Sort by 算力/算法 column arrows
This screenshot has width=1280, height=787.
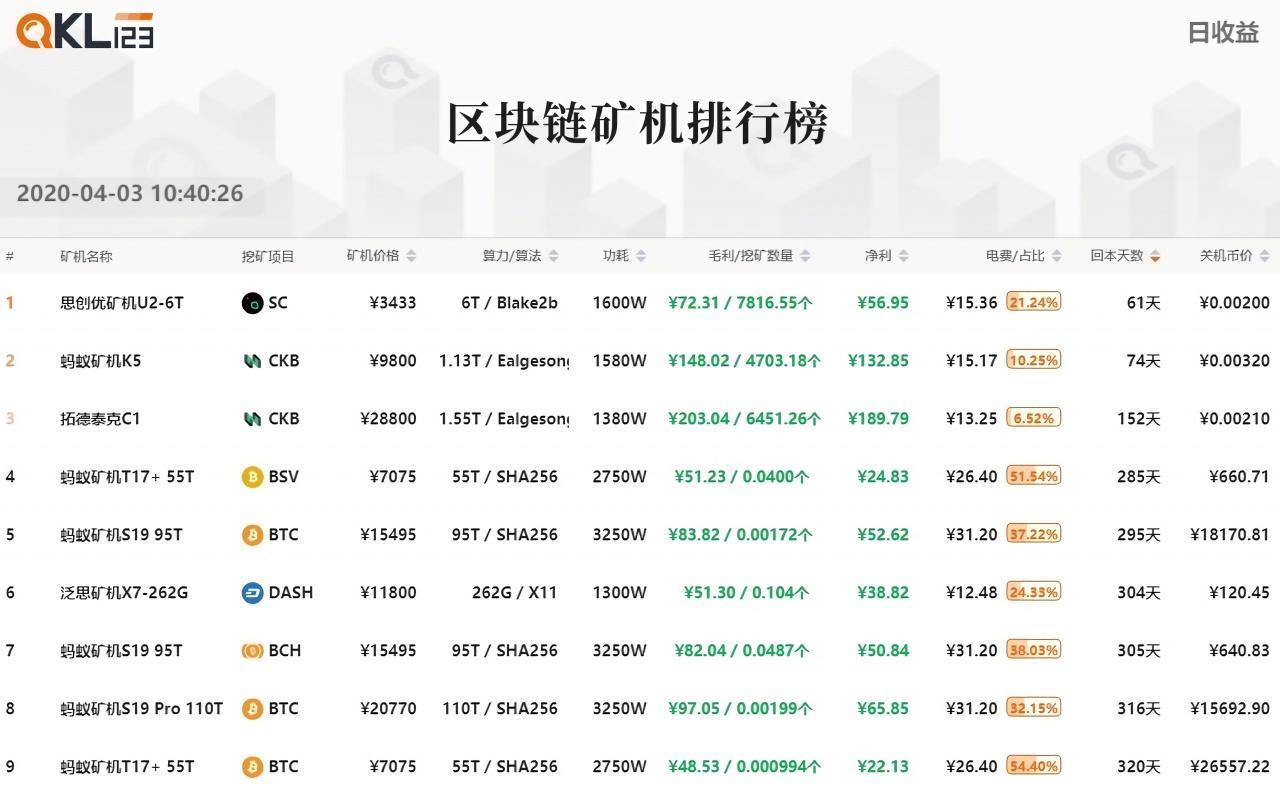click(553, 256)
